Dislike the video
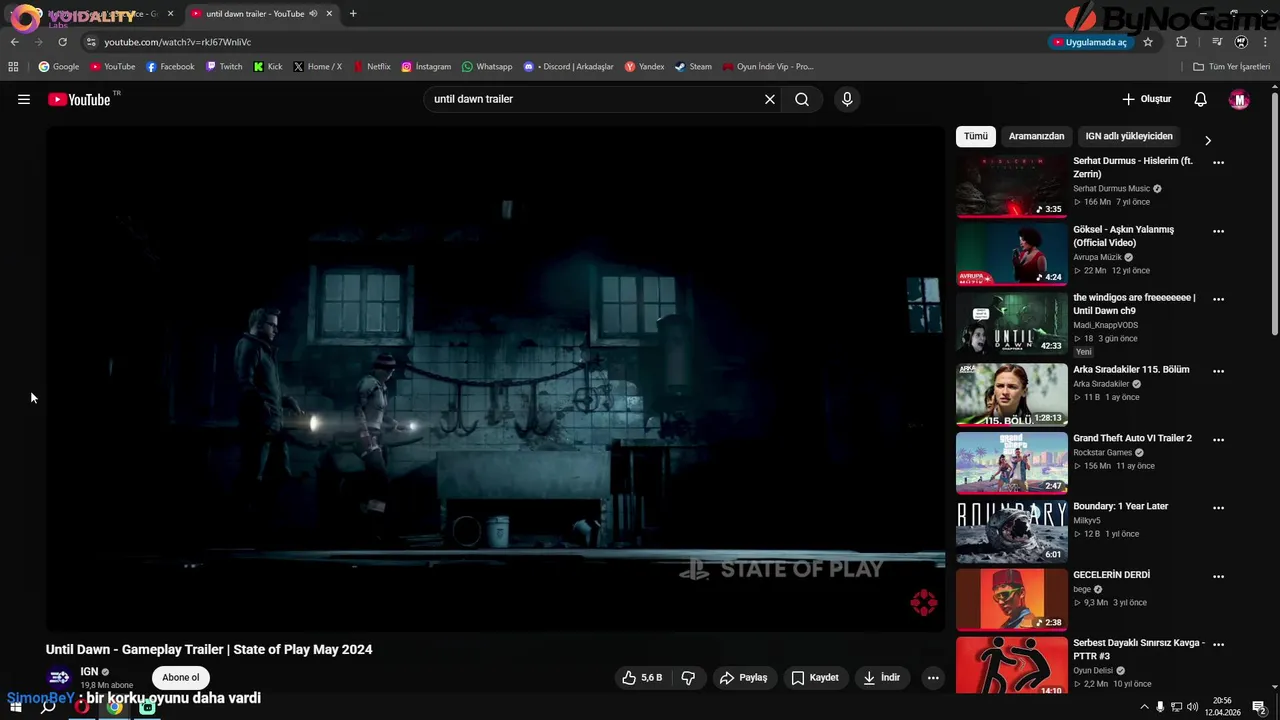The image size is (1280, 720). [688, 677]
